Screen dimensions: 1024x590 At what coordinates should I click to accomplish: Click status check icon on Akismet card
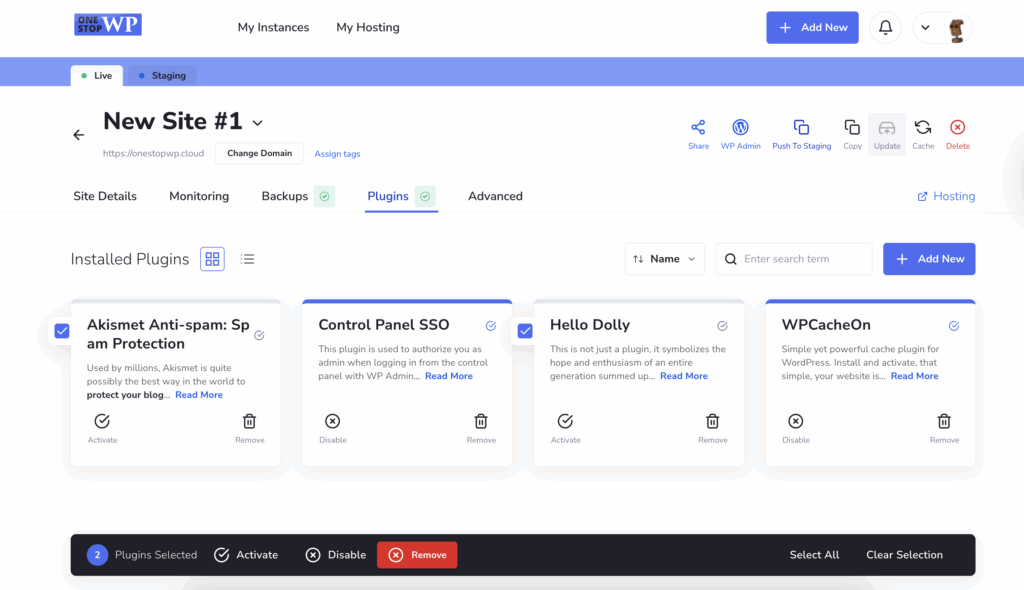click(259, 335)
